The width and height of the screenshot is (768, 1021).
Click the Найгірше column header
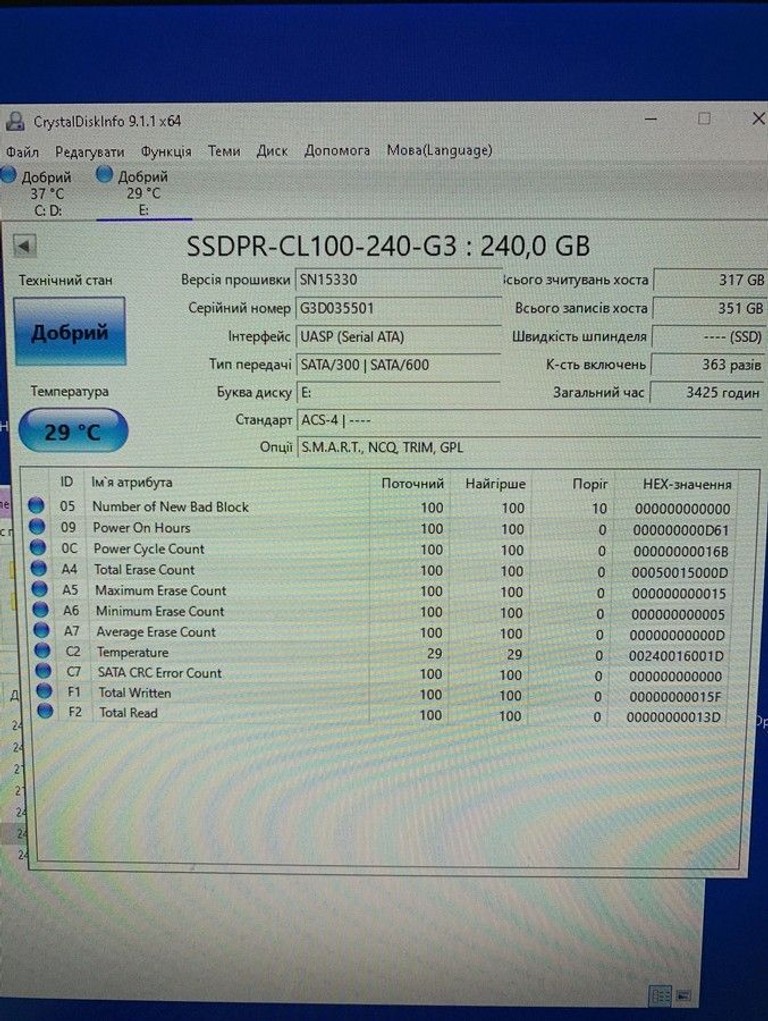(495, 484)
